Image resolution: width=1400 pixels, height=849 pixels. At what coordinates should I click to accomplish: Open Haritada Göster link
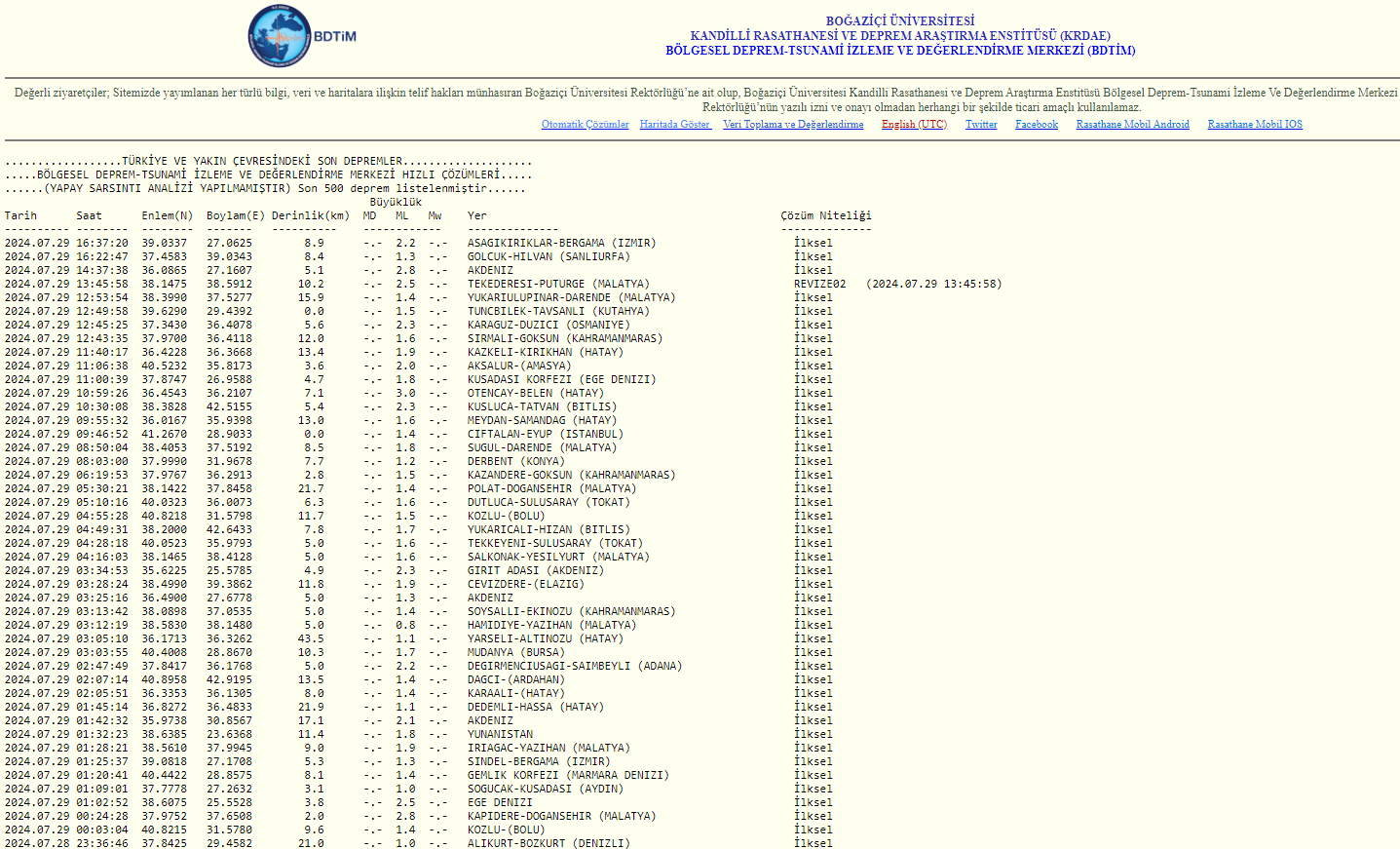point(676,125)
